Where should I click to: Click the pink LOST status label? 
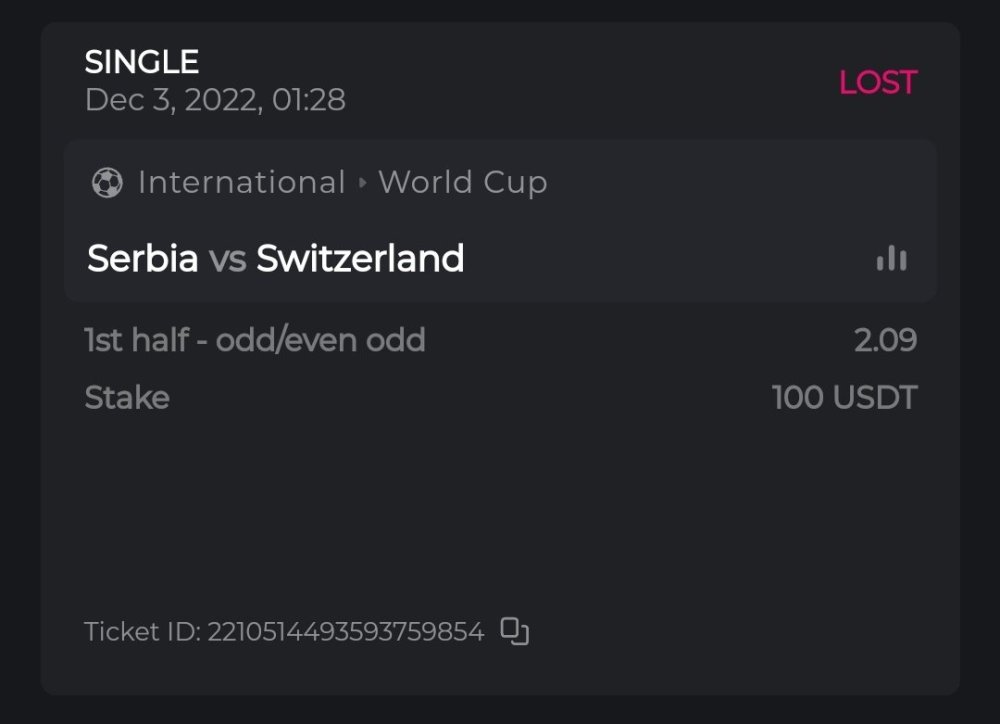[877, 82]
